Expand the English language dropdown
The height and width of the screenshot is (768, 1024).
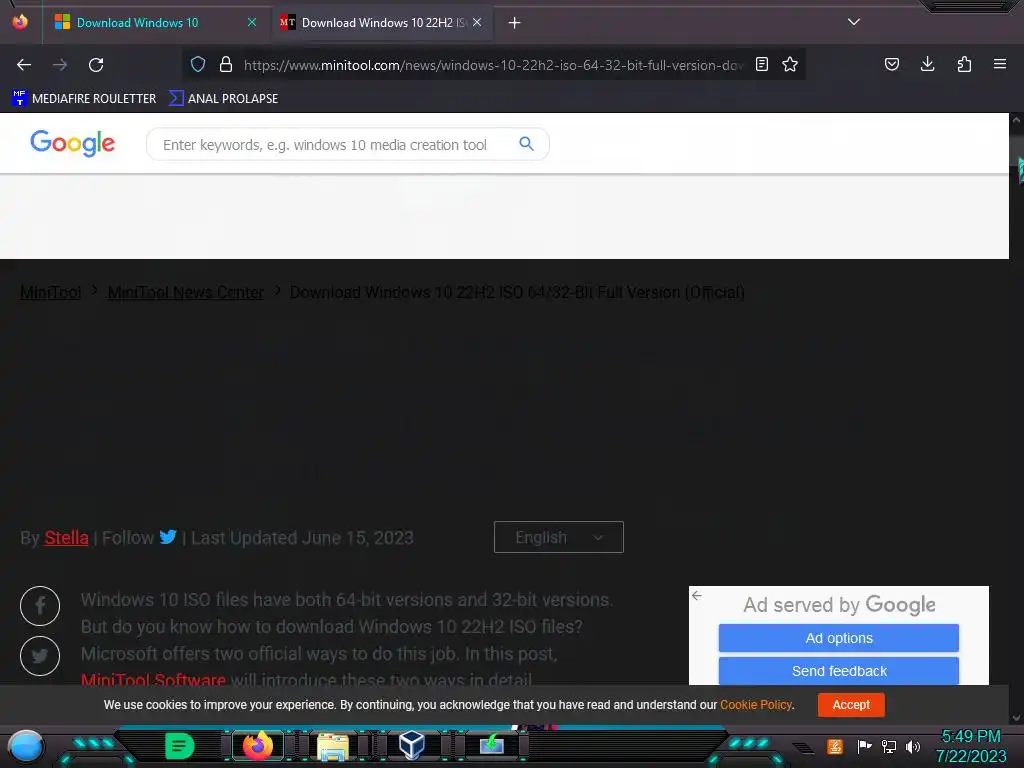(559, 537)
